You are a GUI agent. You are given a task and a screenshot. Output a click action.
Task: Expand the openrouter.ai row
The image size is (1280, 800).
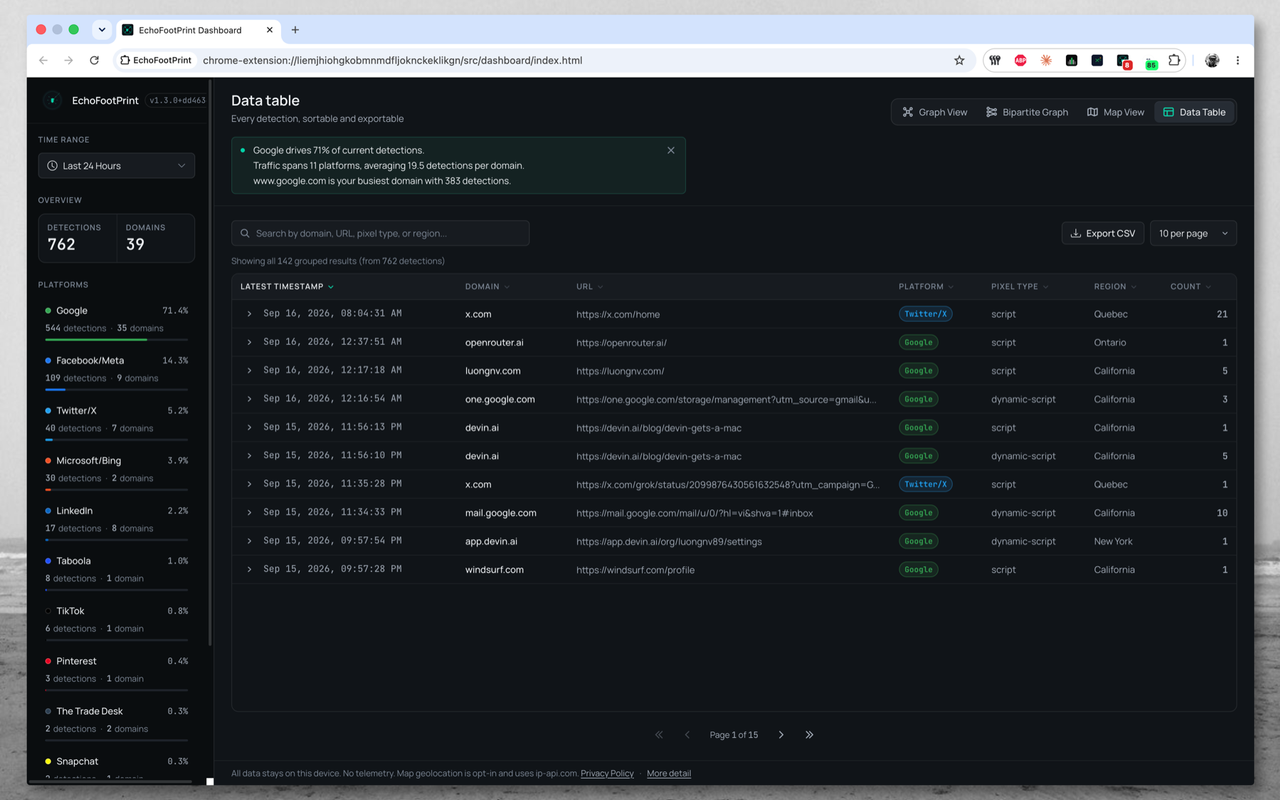point(250,342)
